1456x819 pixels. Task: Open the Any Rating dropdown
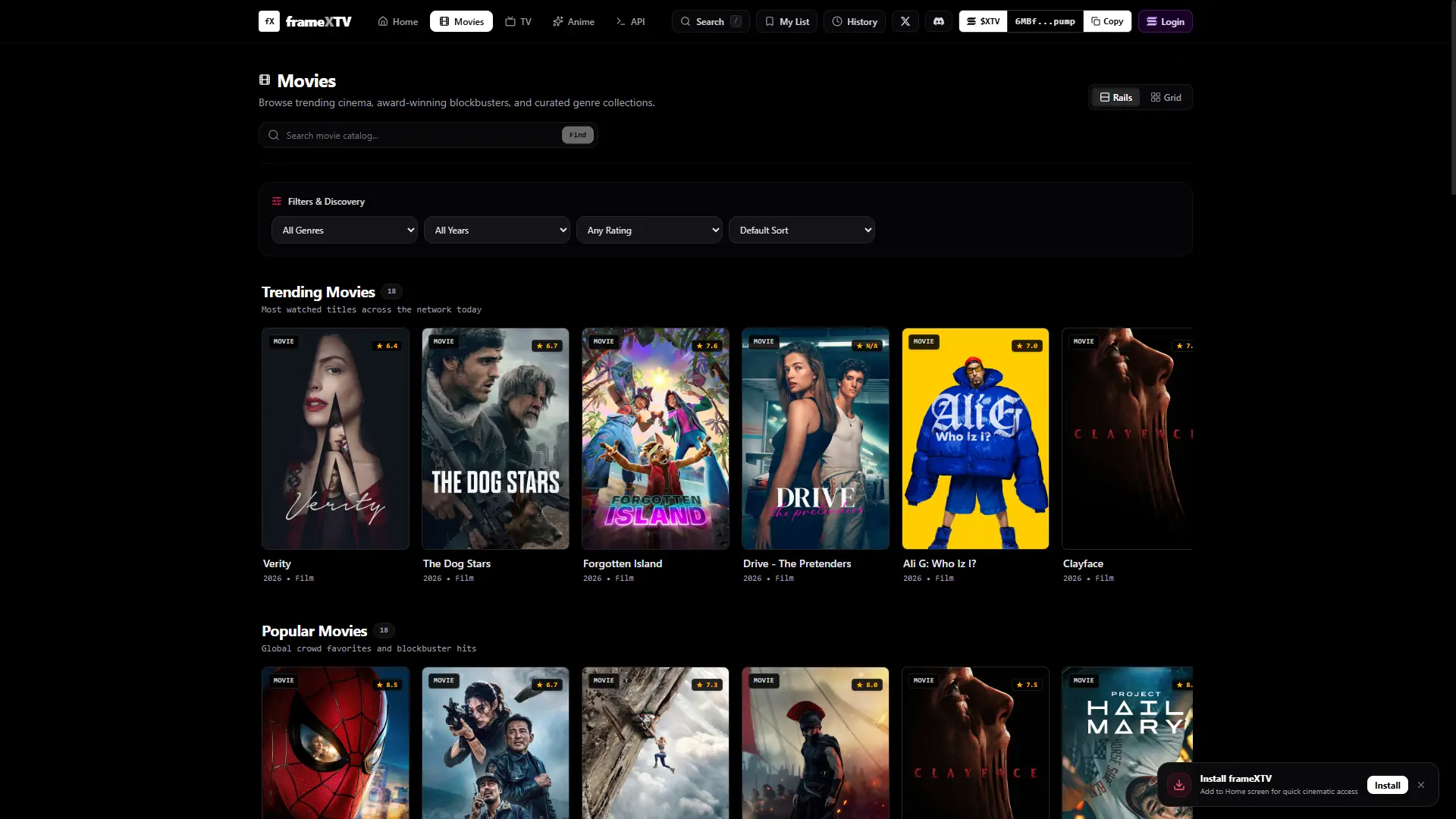pyautogui.click(x=650, y=230)
